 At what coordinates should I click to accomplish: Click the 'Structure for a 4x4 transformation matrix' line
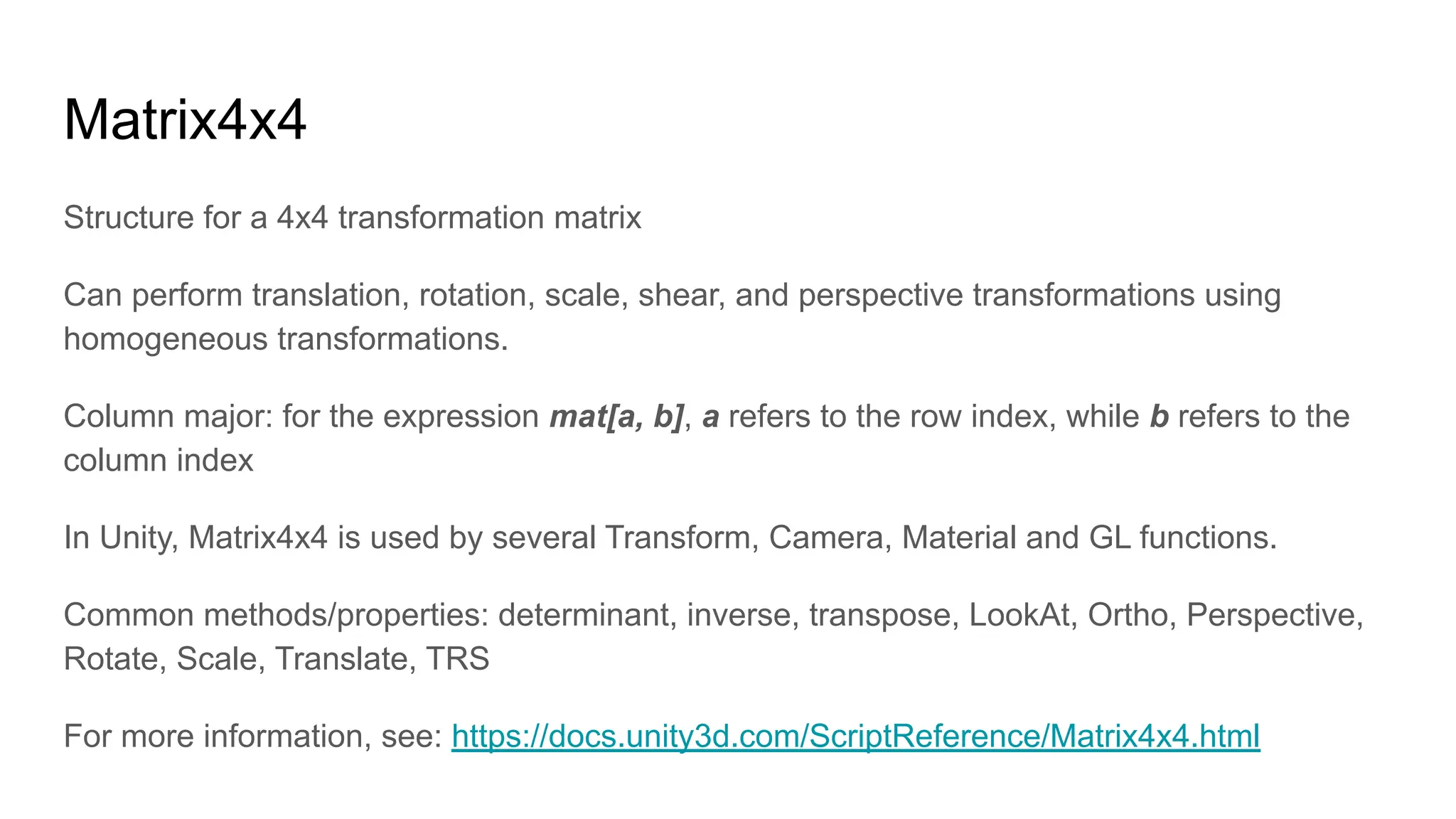[352, 218]
